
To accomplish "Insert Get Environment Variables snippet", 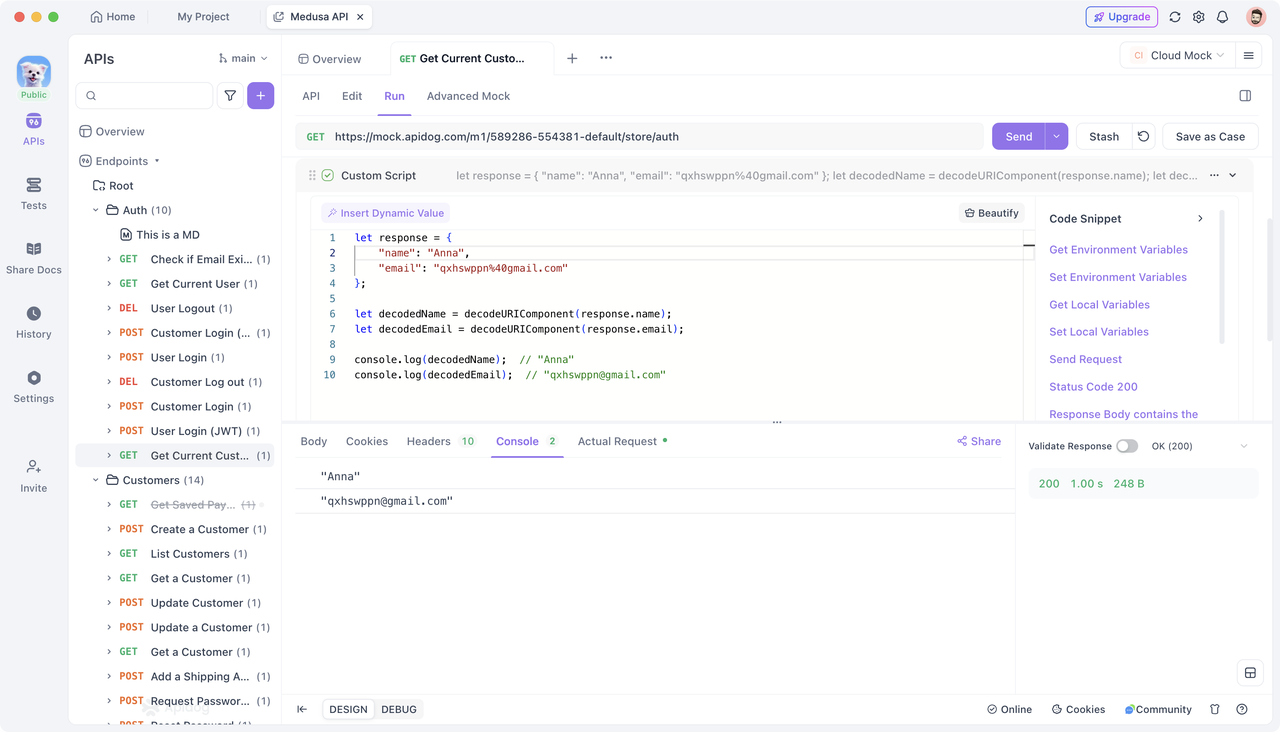I will tap(1118, 250).
